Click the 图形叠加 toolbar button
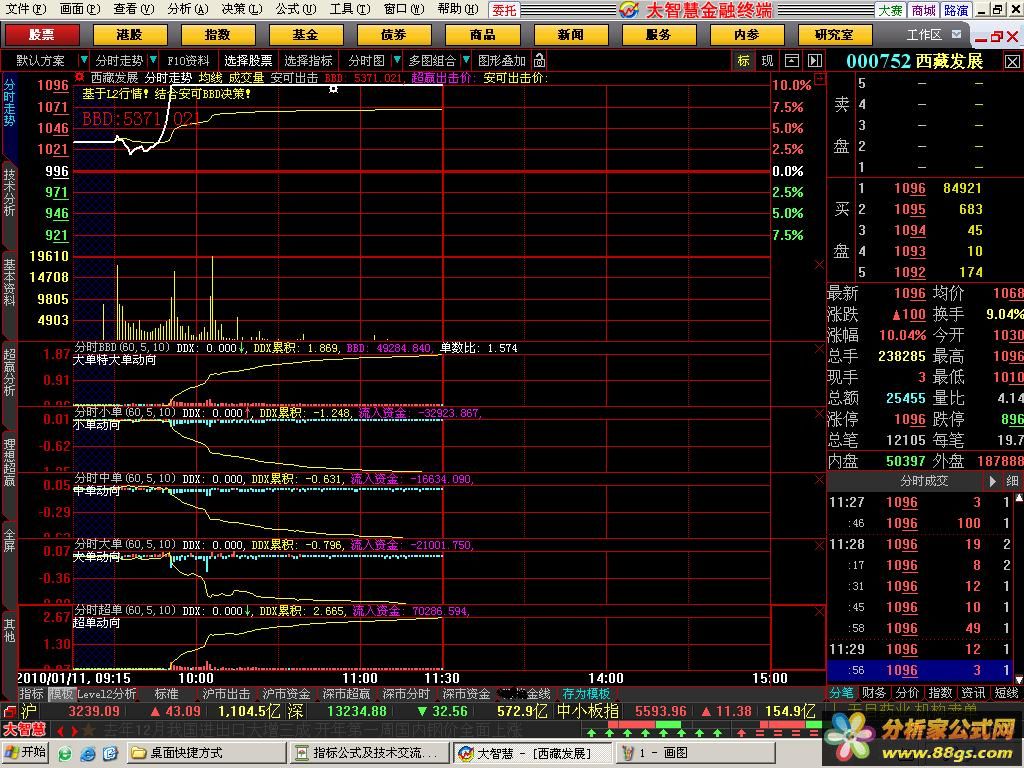Image resolution: width=1024 pixels, height=768 pixels. click(502, 61)
